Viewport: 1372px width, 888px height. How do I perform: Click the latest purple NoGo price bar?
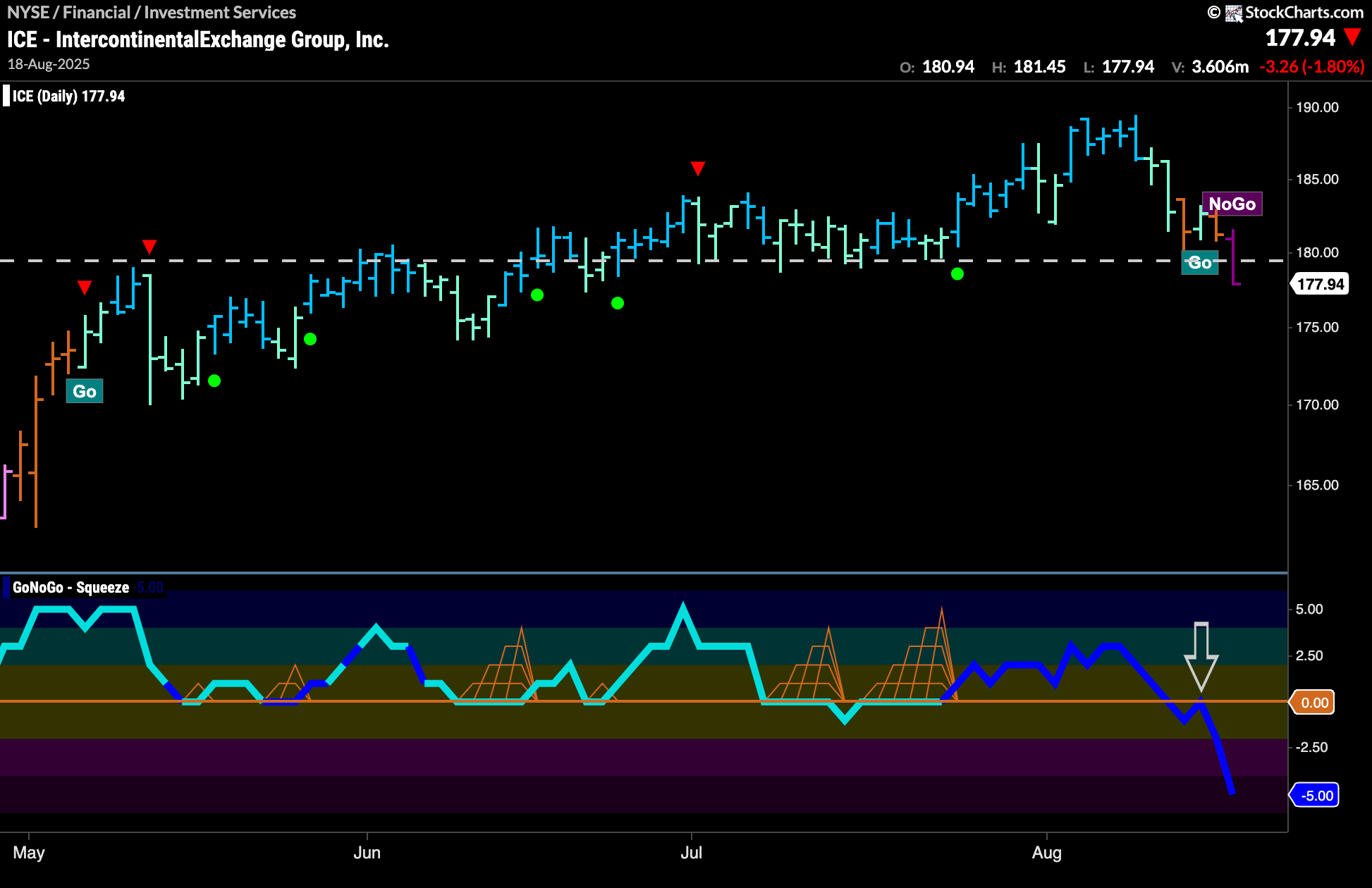pyautogui.click(x=1233, y=257)
